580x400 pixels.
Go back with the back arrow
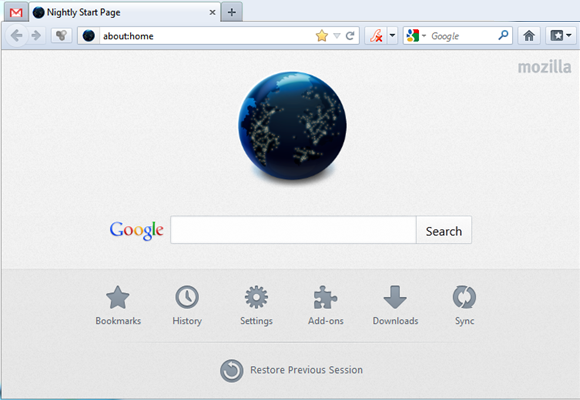tap(17, 36)
